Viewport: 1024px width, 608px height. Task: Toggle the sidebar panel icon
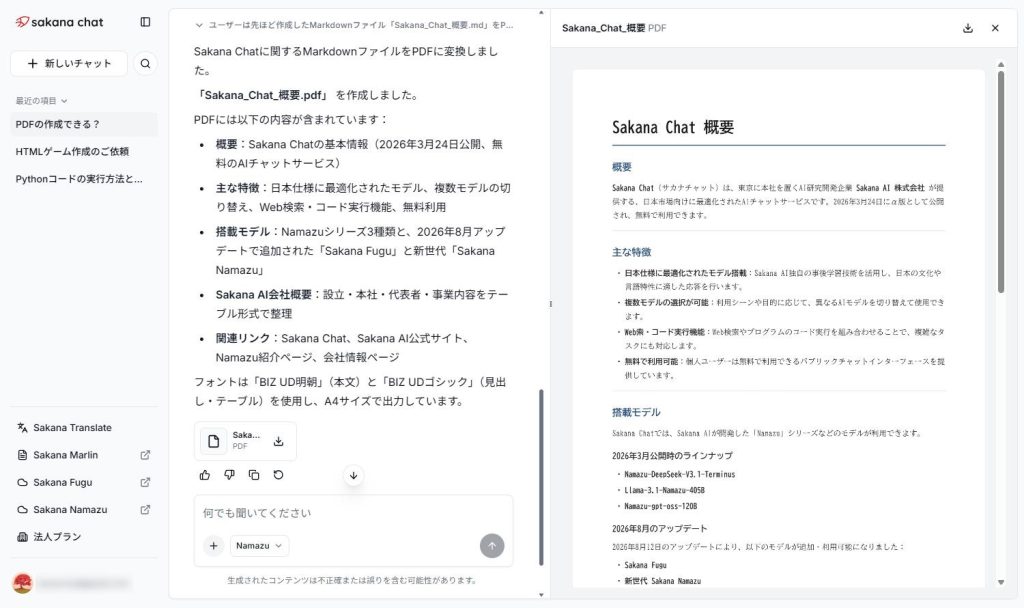[x=145, y=22]
